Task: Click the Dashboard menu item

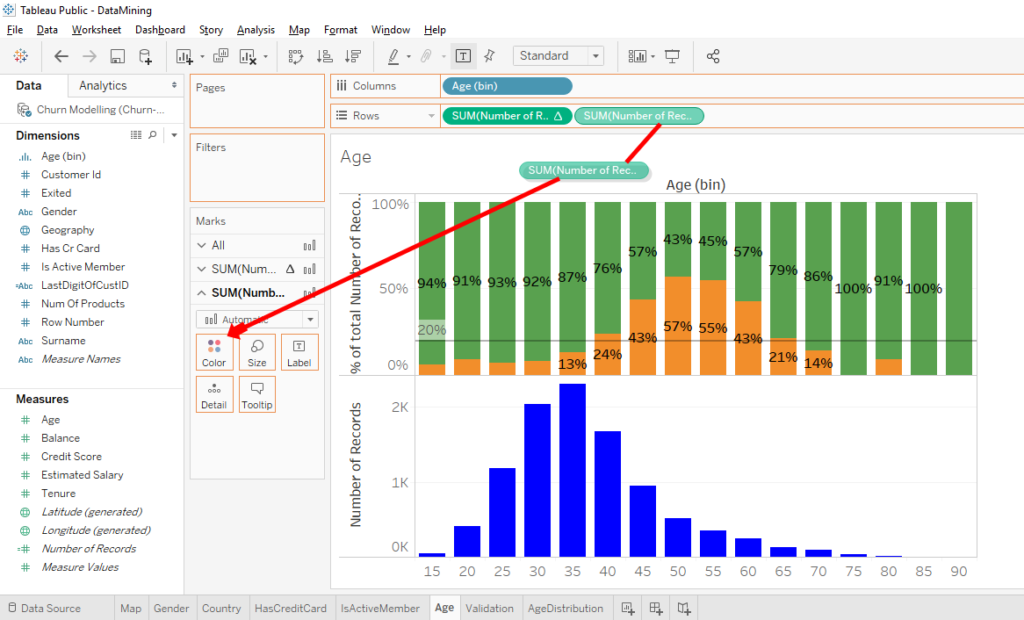Action: (x=160, y=30)
